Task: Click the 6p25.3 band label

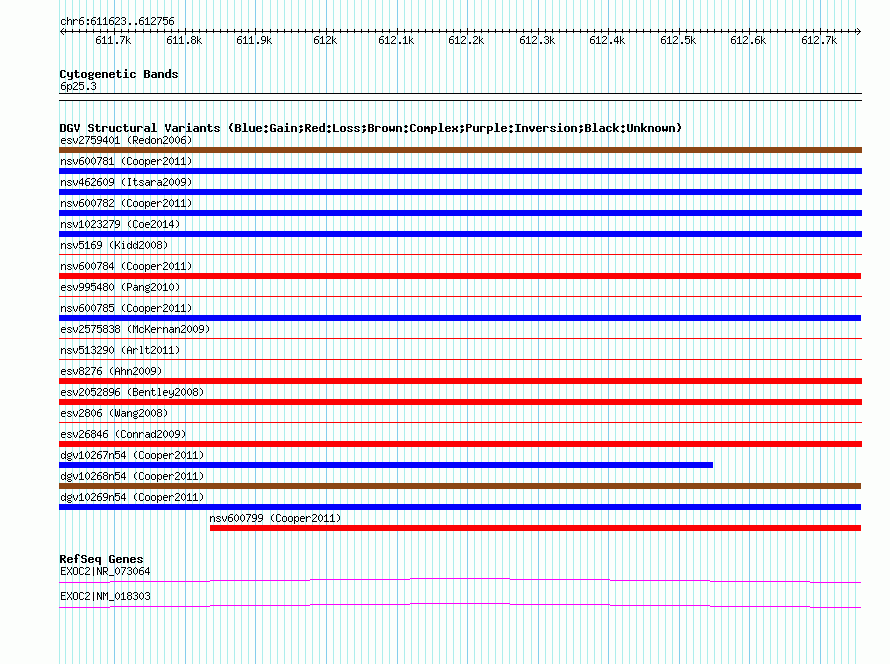Action: pos(78,86)
